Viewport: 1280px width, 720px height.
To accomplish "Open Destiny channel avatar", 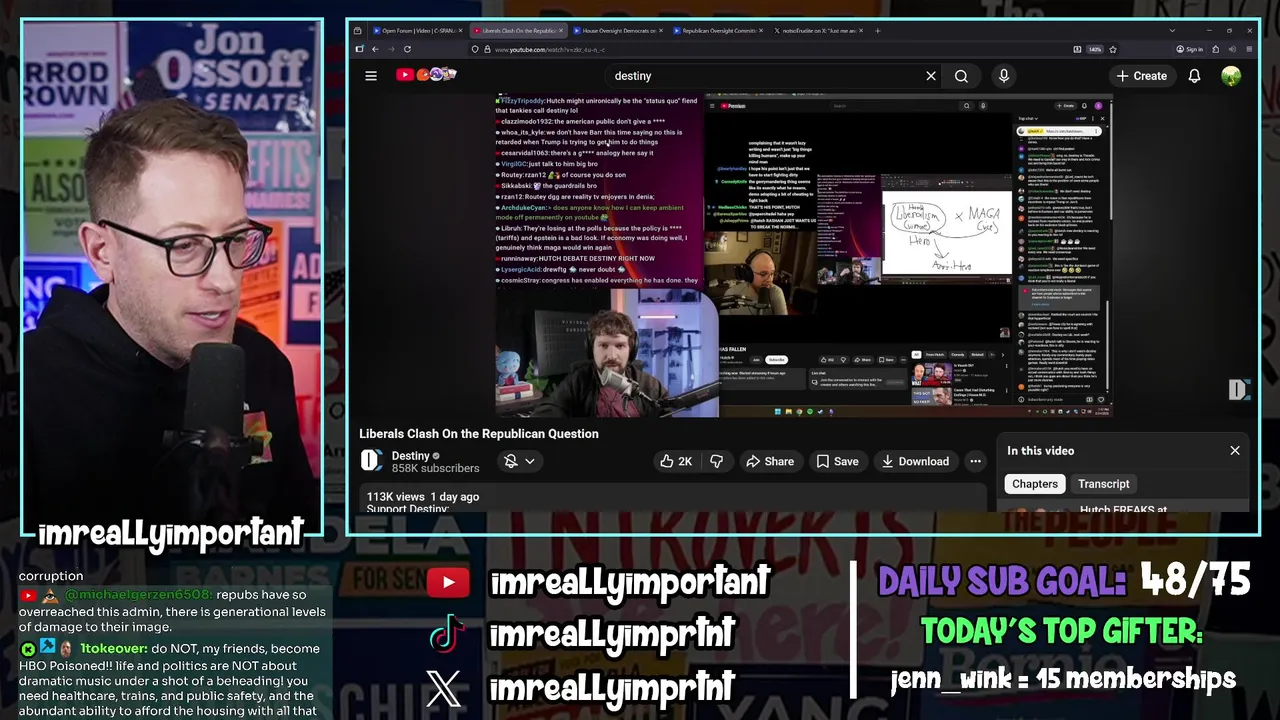I will click(371, 460).
